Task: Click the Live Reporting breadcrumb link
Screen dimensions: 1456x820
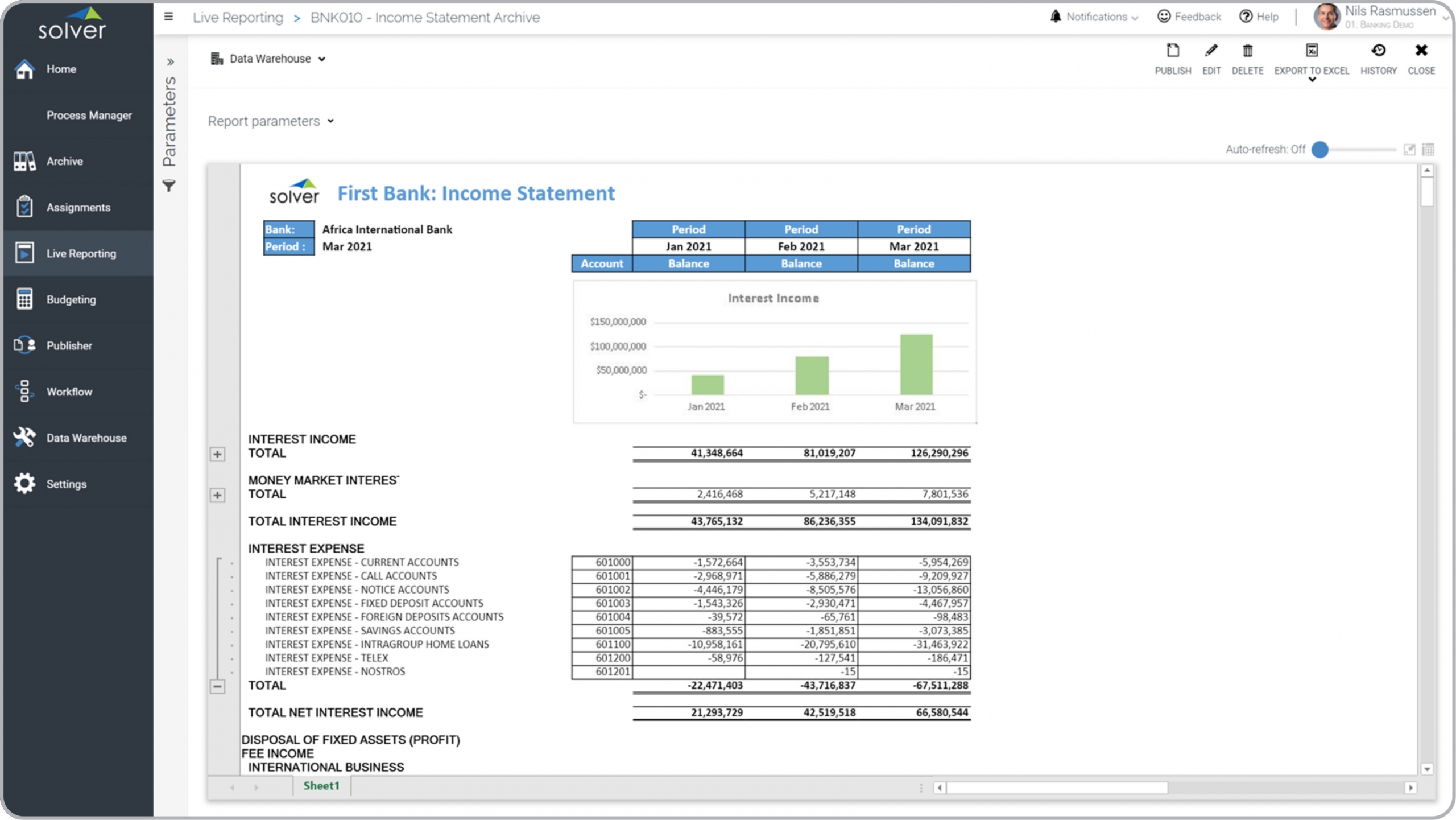Action: point(238,18)
